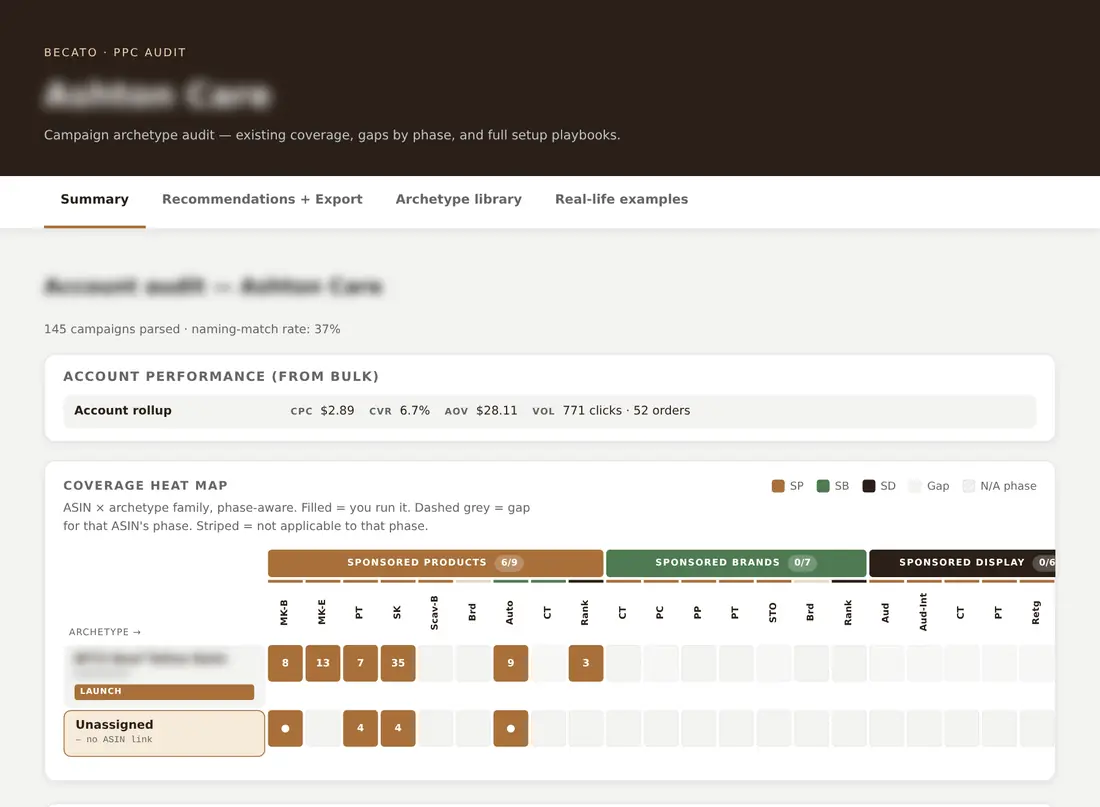Click the LAUNCH phase badge
The height and width of the screenshot is (807, 1100).
(x=164, y=692)
